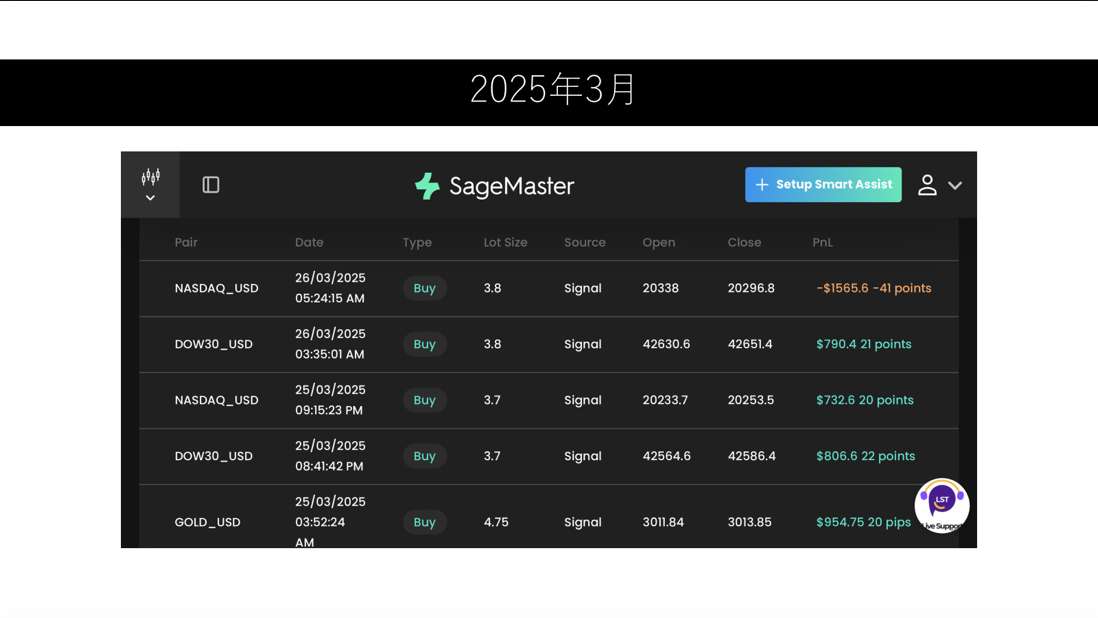The height and width of the screenshot is (618, 1098).
Task: Toggle the sidebar panel icon
Action: [x=211, y=185]
